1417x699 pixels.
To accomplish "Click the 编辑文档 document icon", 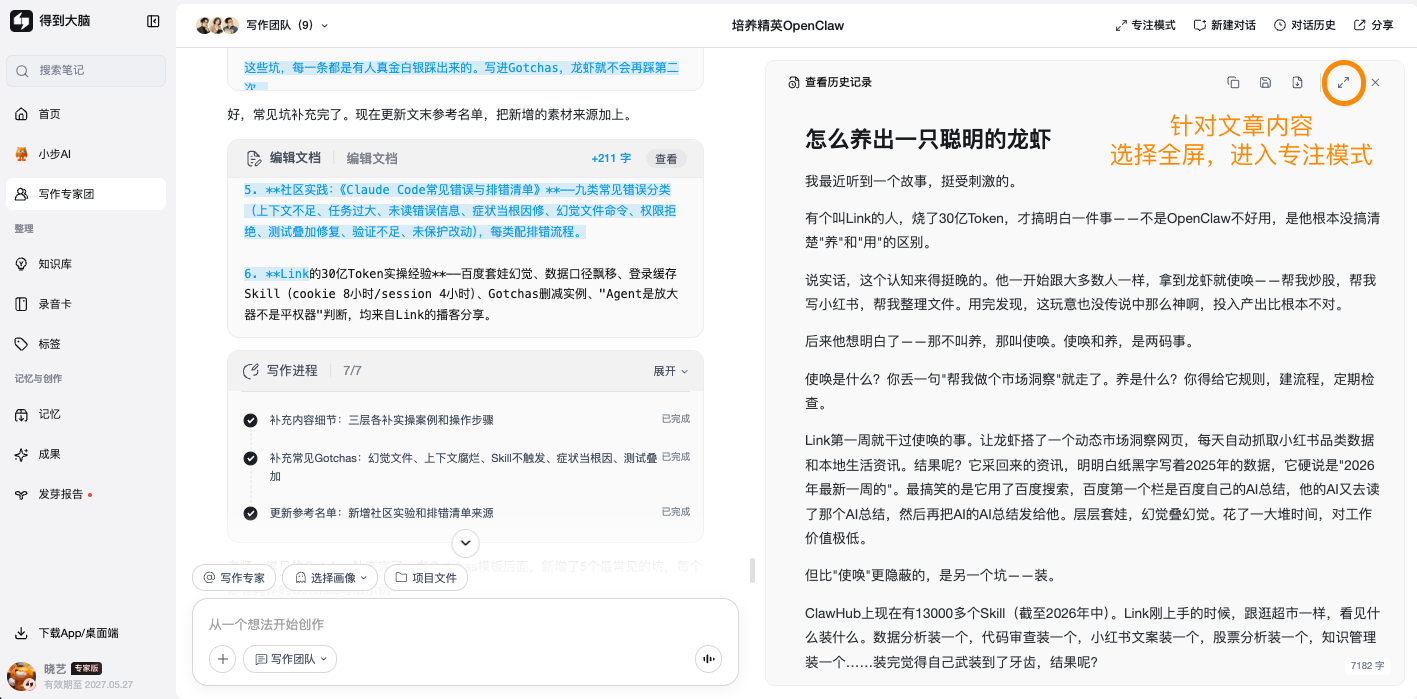I will 253,158.
